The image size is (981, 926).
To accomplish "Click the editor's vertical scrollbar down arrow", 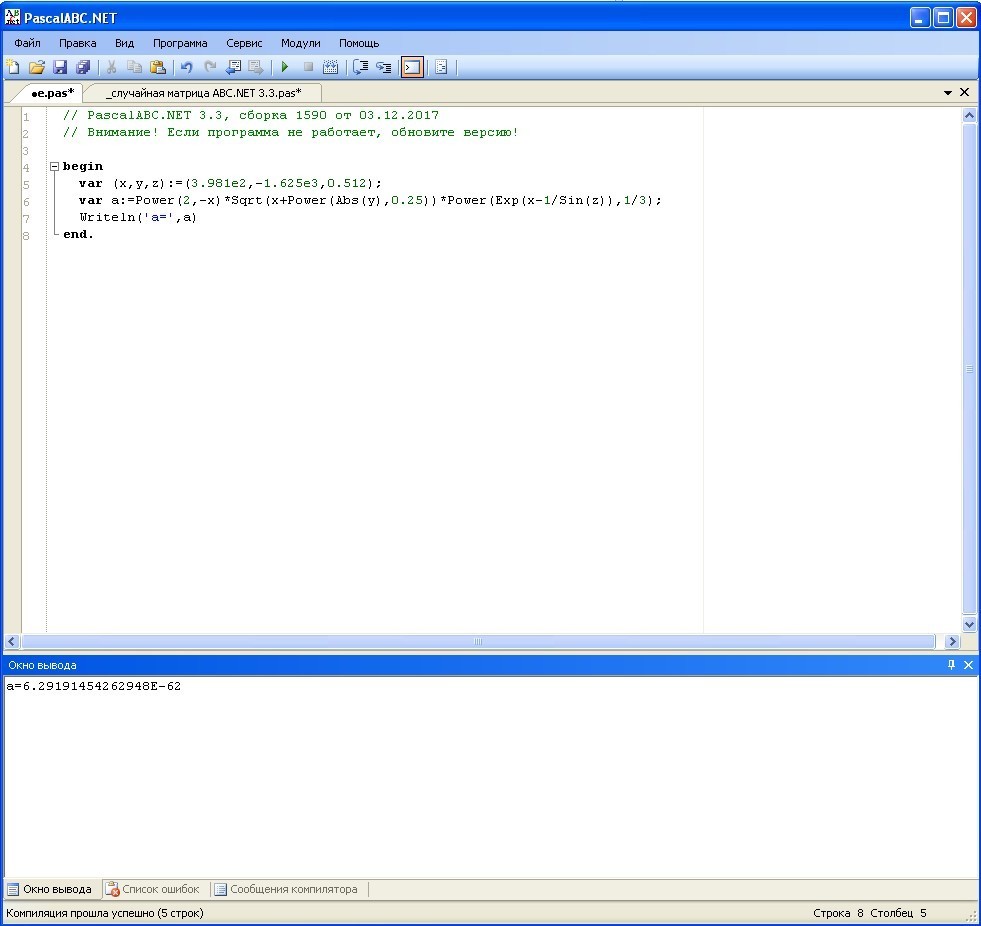I will [969, 624].
